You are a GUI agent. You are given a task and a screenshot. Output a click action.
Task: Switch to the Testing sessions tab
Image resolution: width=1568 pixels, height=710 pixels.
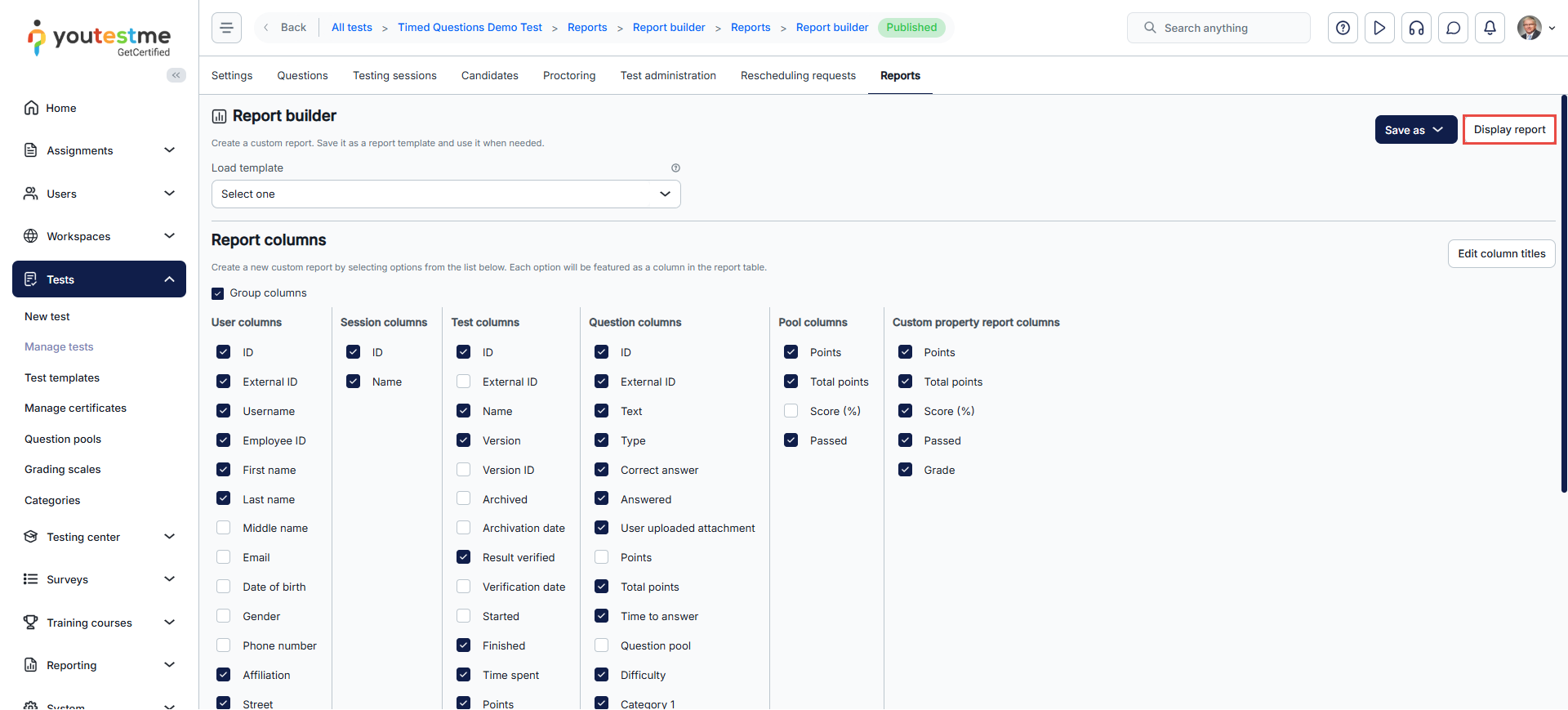tap(394, 76)
